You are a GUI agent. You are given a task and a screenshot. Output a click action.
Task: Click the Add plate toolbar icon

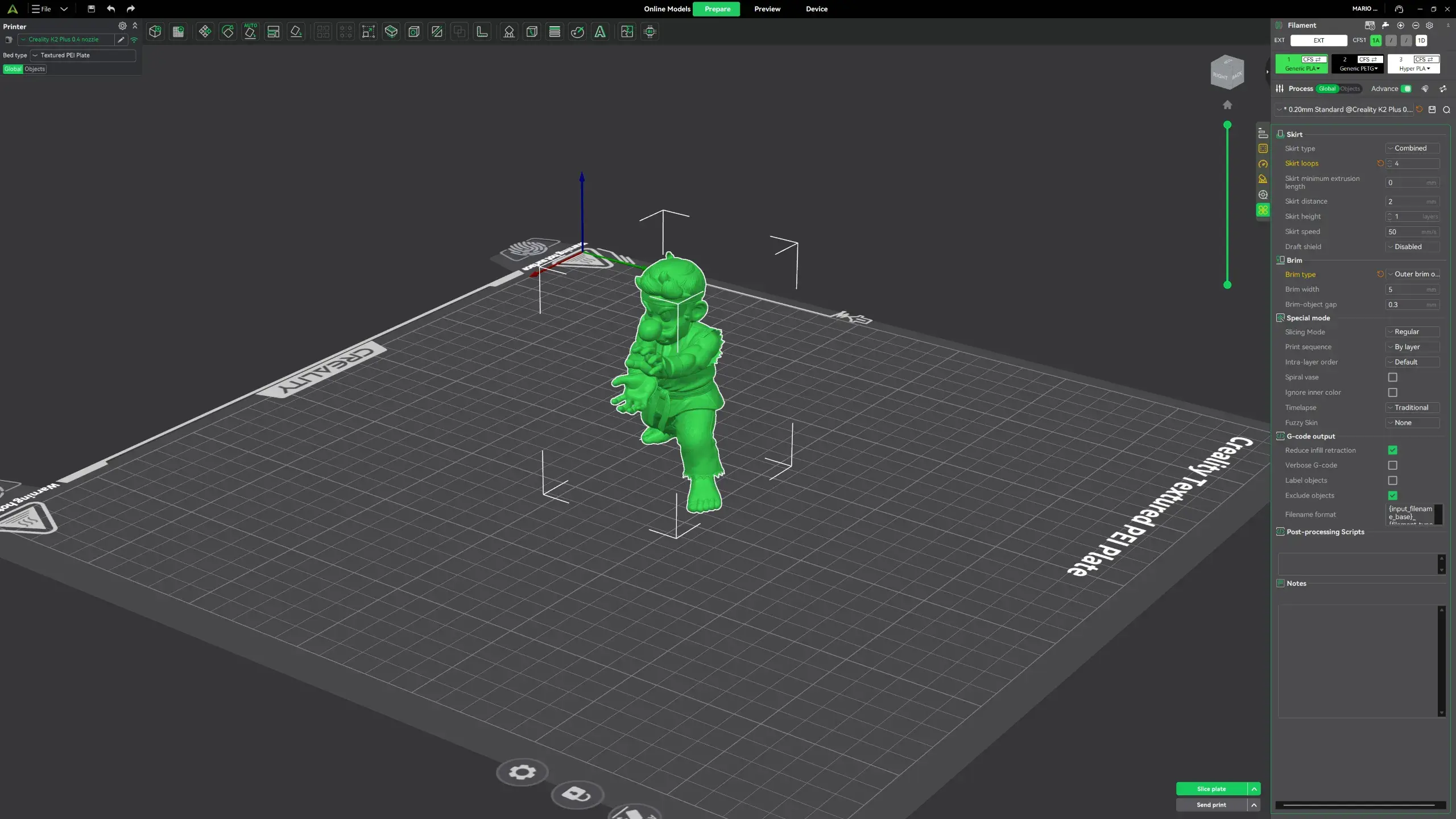(x=179, y=32)
